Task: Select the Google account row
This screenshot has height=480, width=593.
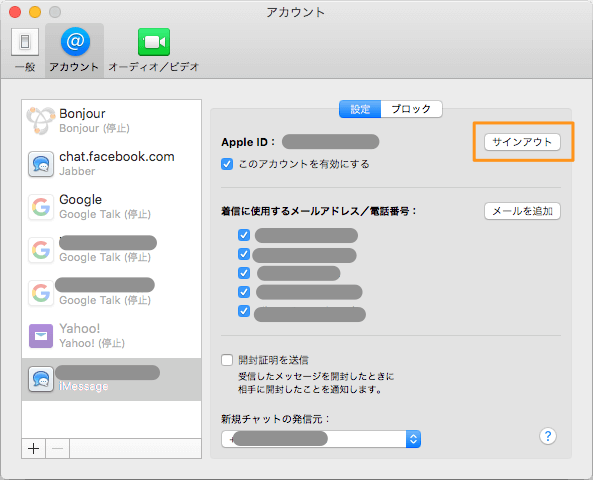Action: tap(112, 207)
